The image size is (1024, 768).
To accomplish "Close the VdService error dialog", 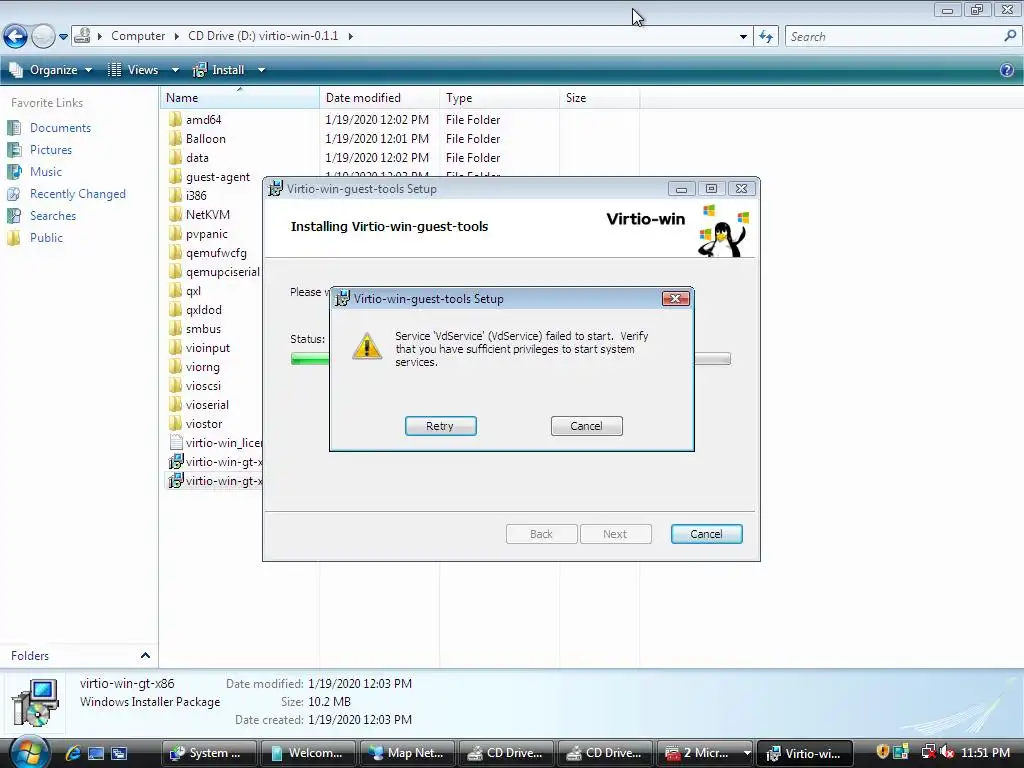I will tap(676, 298).
